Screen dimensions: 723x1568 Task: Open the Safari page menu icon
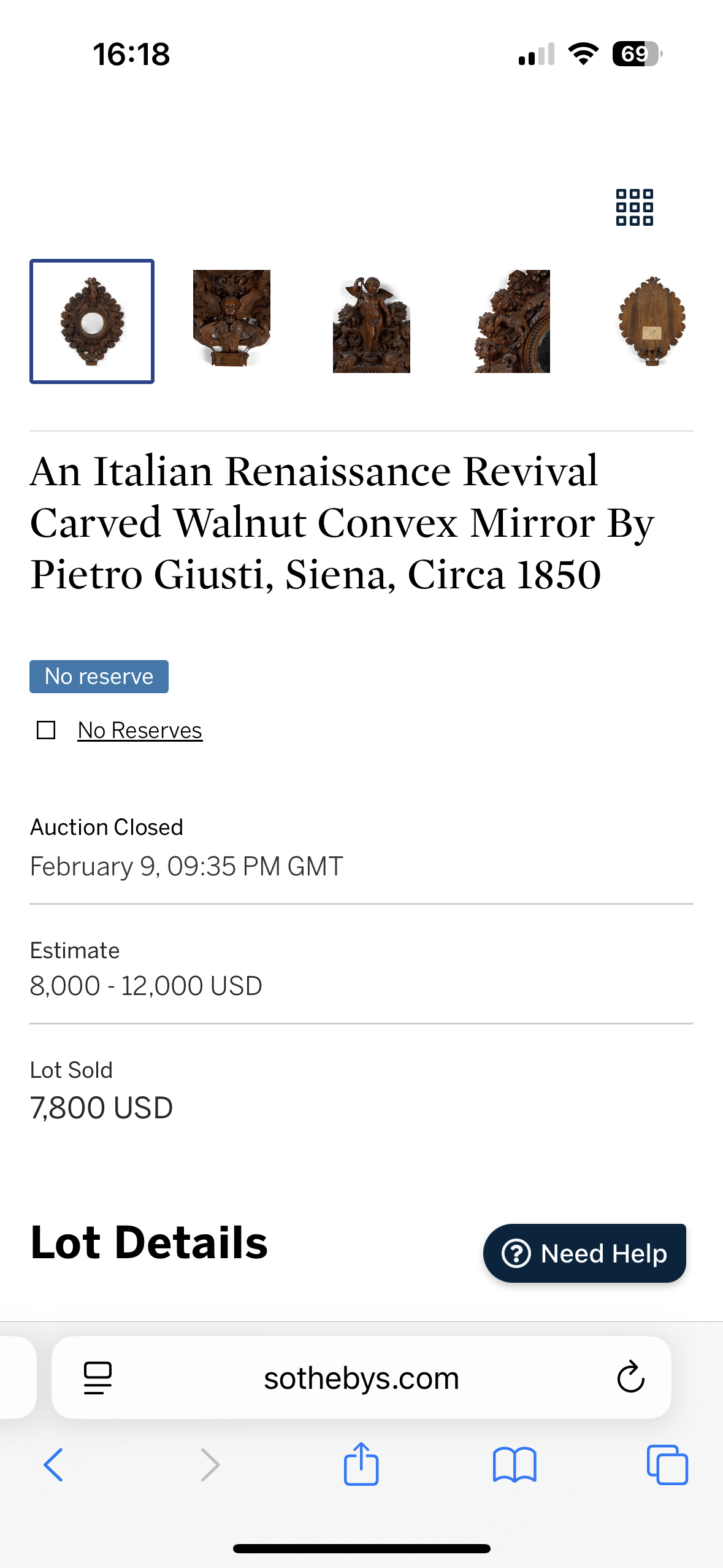pyautogui.click(x=98, y=1378)
